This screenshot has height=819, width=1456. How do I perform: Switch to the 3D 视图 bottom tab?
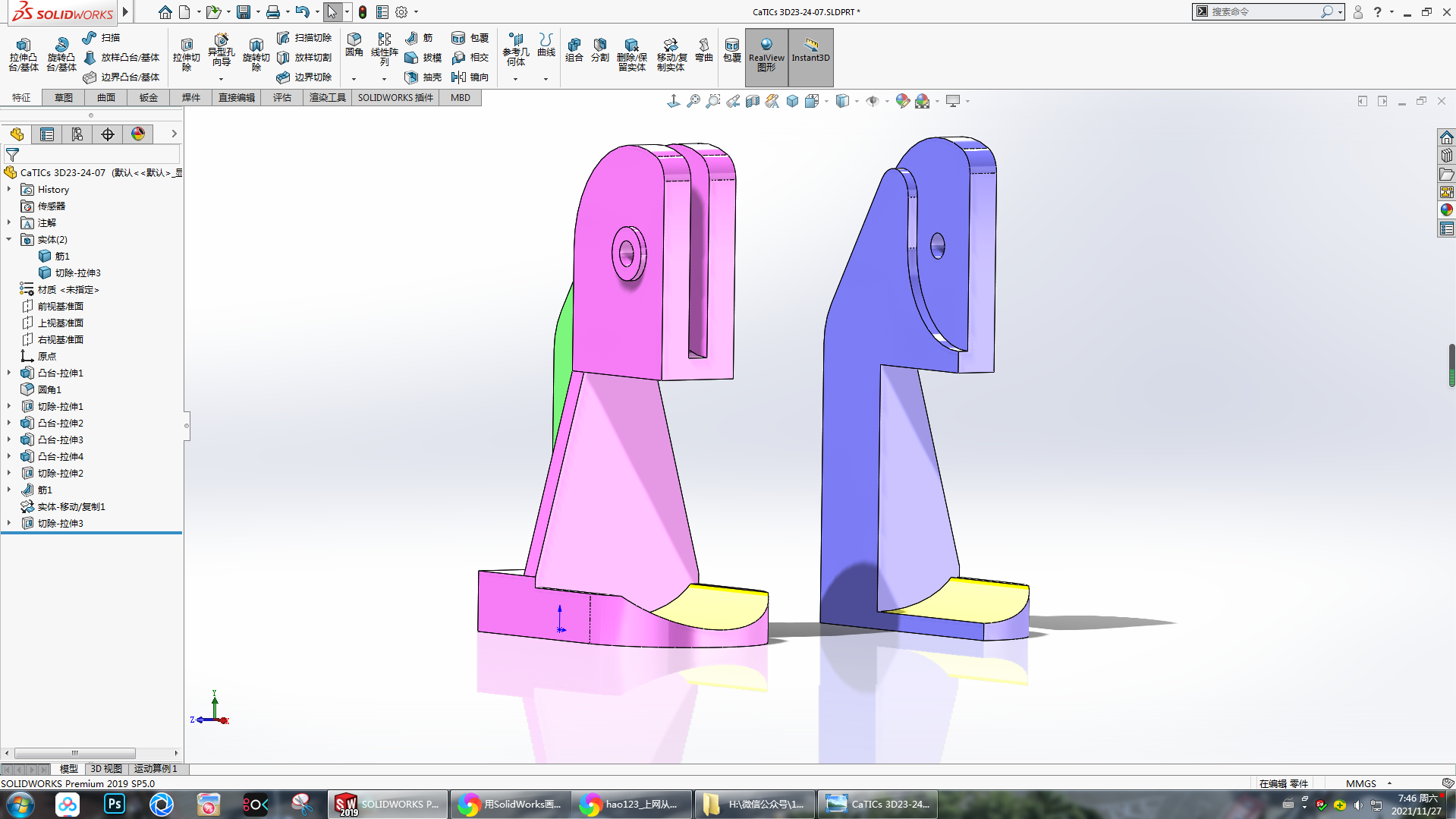click(x=106, y=769)
